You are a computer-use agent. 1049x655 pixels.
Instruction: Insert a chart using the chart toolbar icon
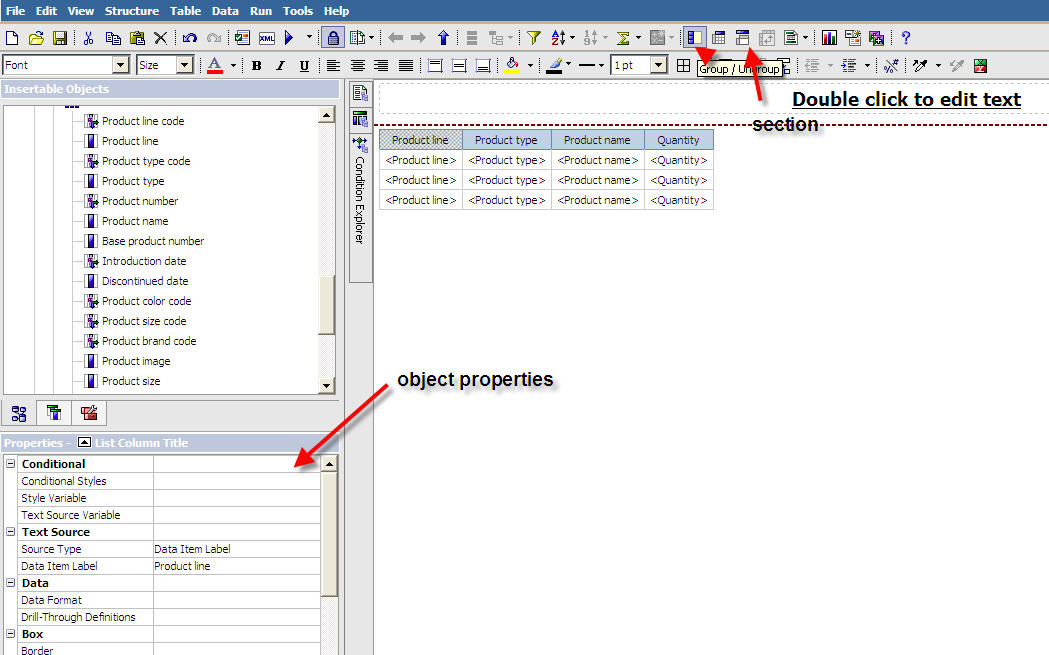(x=828, y=37)
